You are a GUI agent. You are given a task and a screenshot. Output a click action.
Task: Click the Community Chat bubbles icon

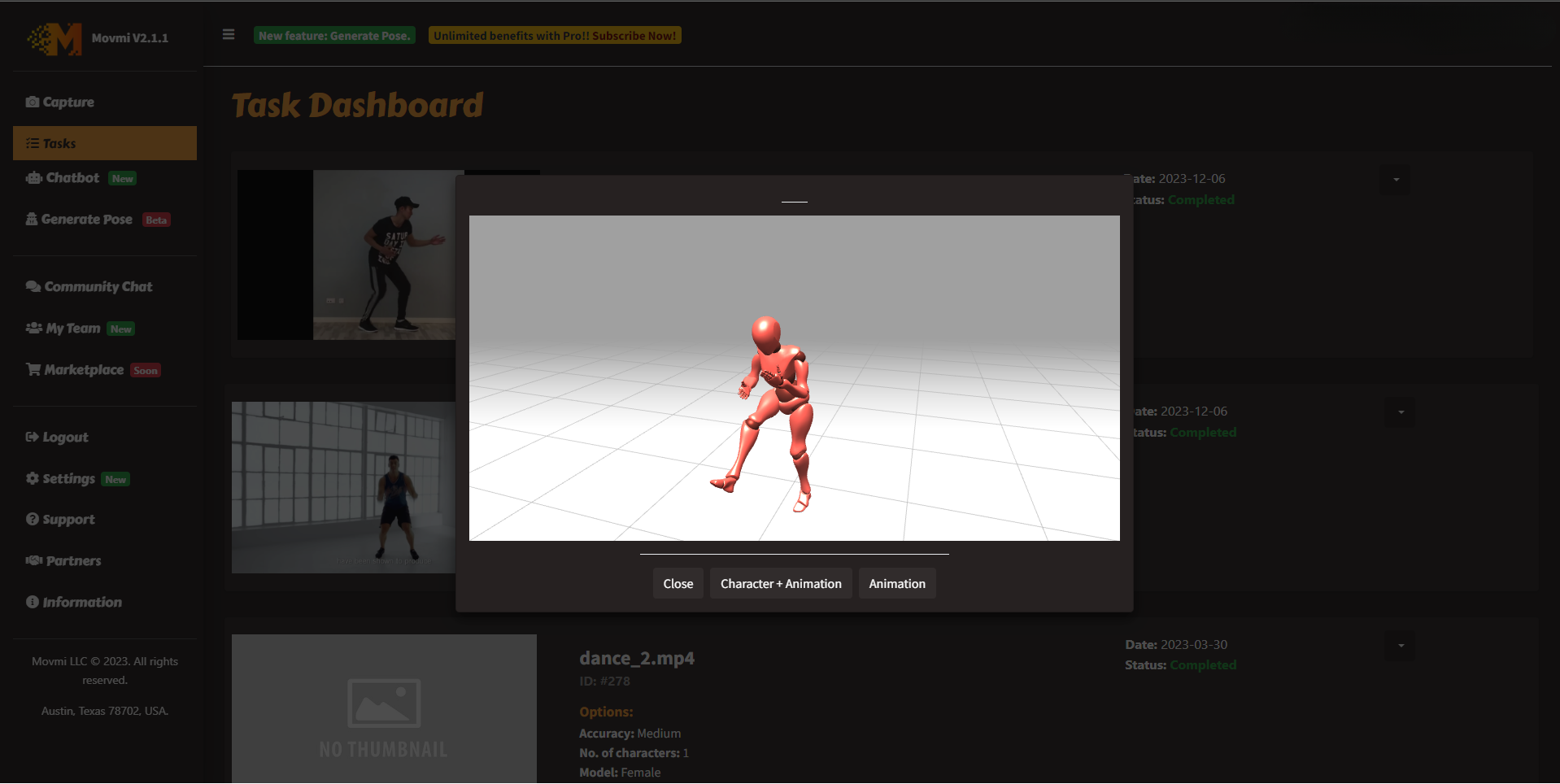33,287
